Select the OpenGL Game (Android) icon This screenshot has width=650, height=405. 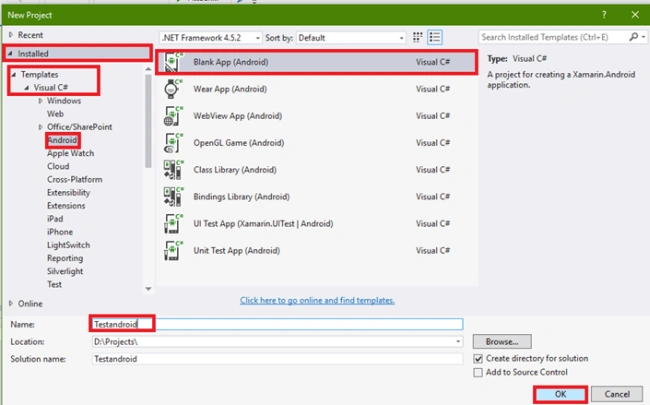pyautogui.click(x=172, y=143)
